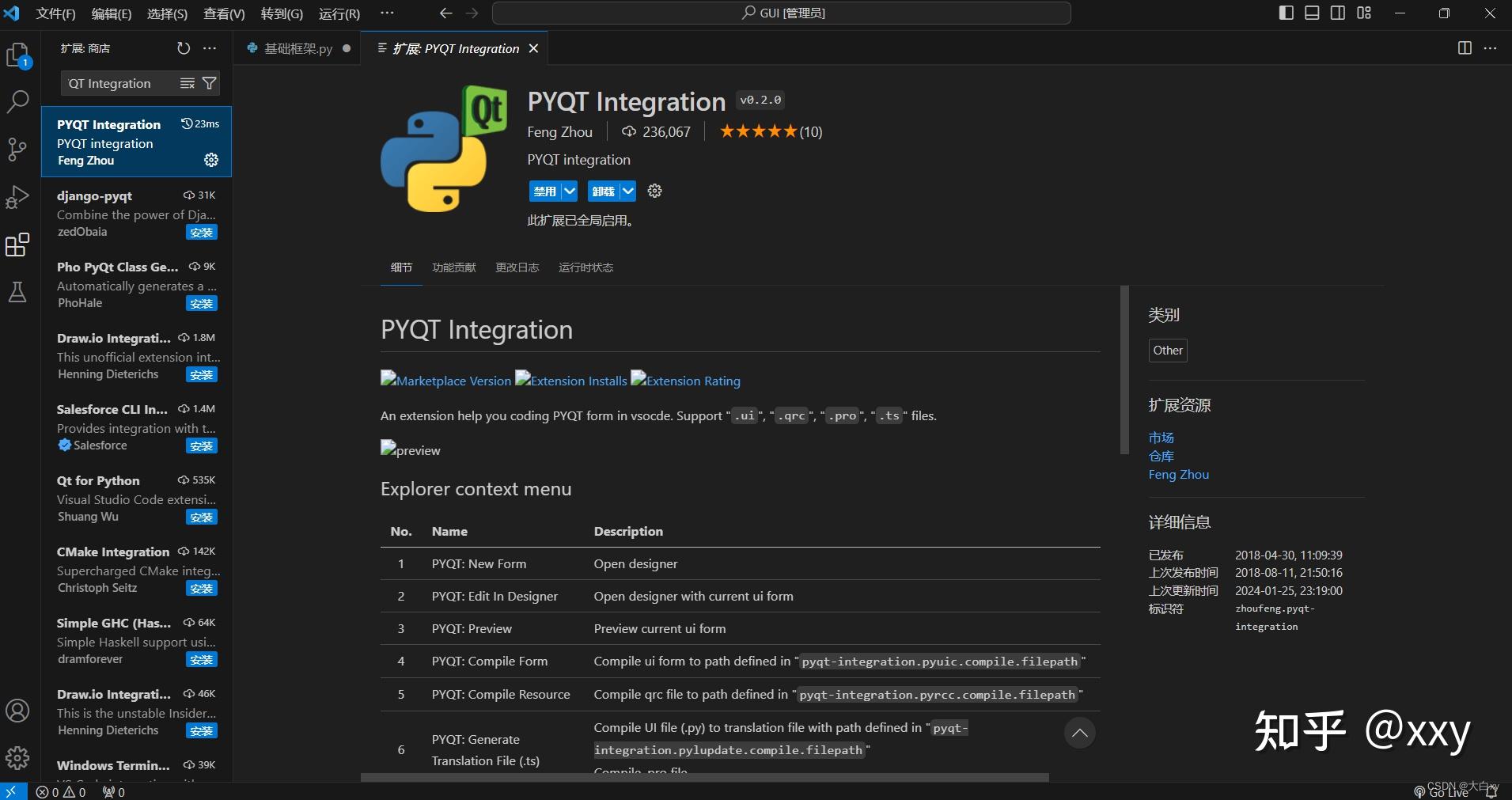The image size is (1512, 800).
Task: Open the dropdown arrow on the 卸载 button
Action: [626, 191]
